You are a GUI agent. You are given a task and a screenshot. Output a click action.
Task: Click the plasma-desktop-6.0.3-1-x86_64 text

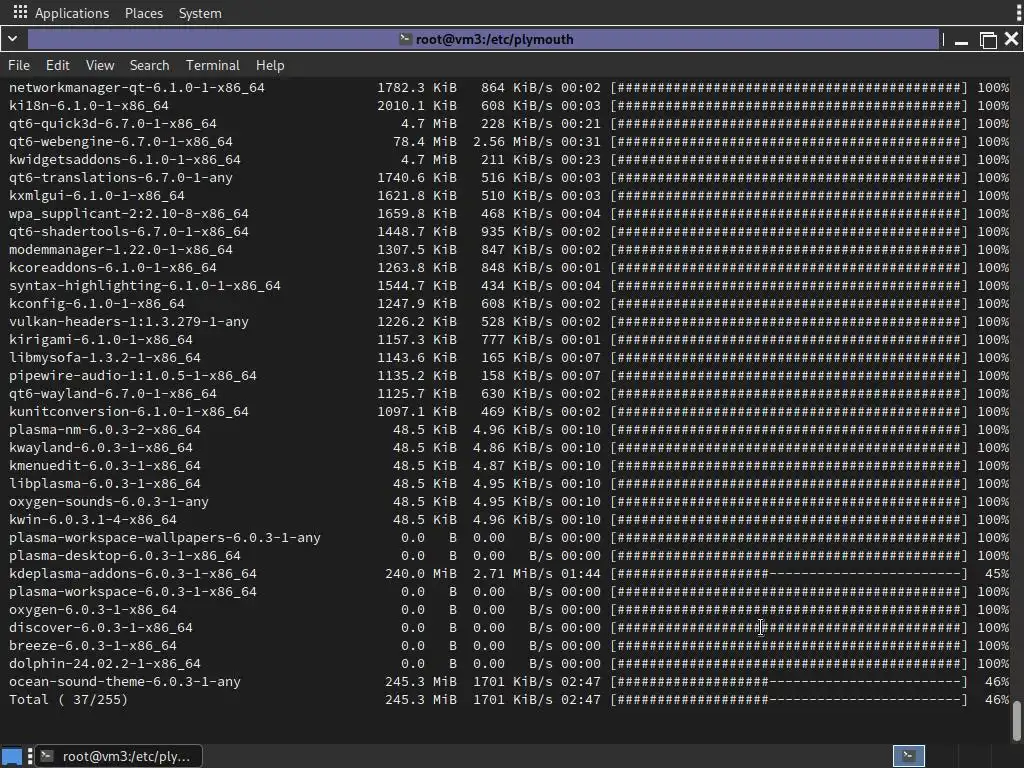click(125, 556)
